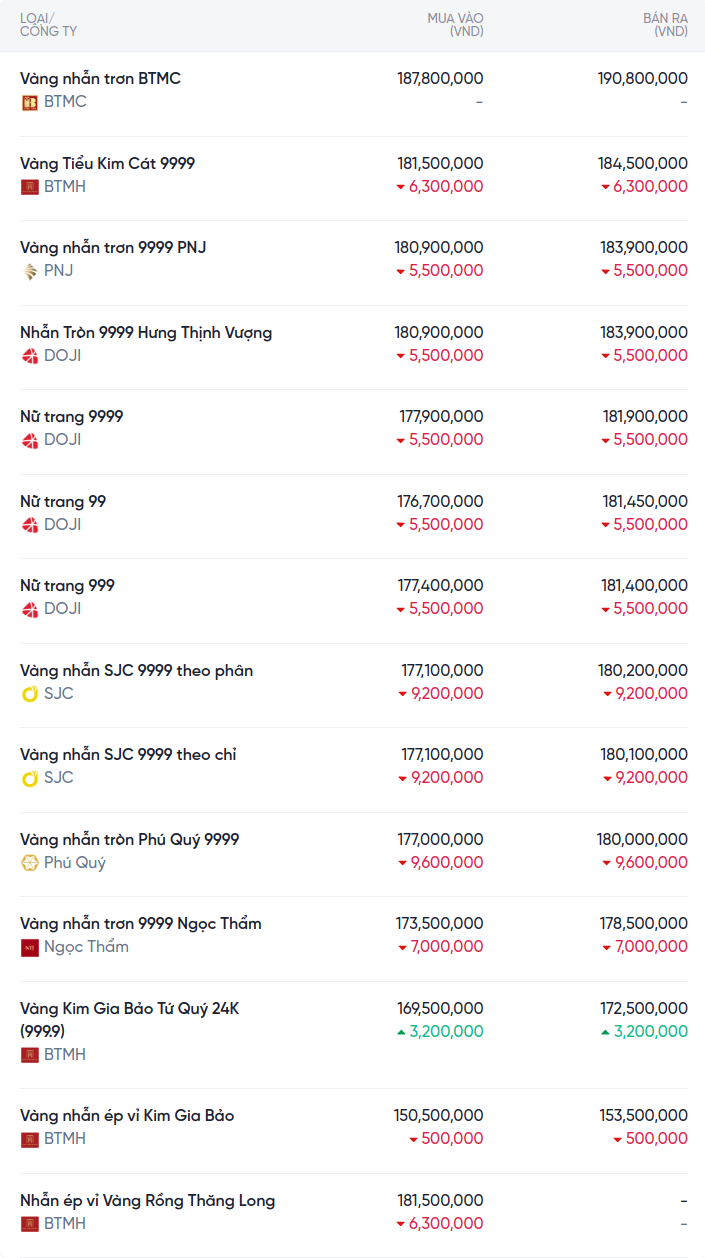Select Vàng nhẫn trơn 9999 PNJ
Image resolution: width=705 pixels, height=1258 pixels.
click(x=113, y=247)
